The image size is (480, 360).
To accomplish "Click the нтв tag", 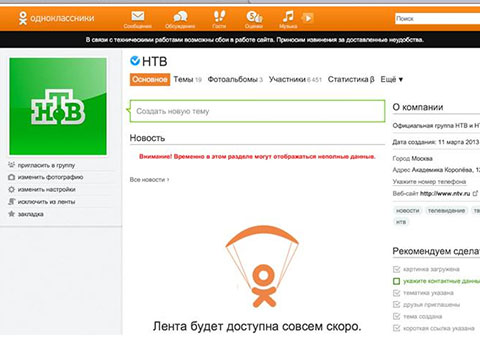I will pyautogui.click(x=401, y=222).
